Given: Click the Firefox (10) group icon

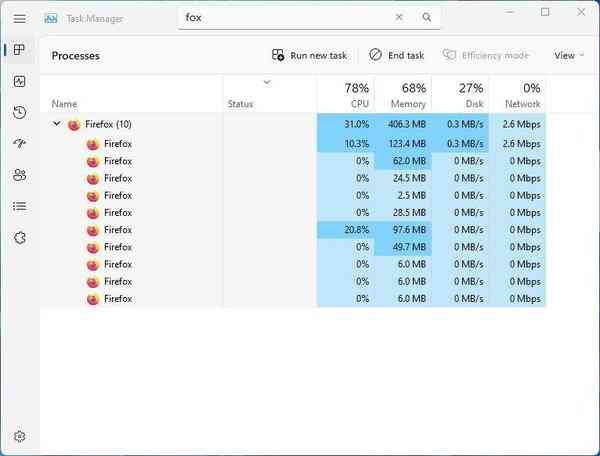Looking at the screenshot, I should (74, 124).
